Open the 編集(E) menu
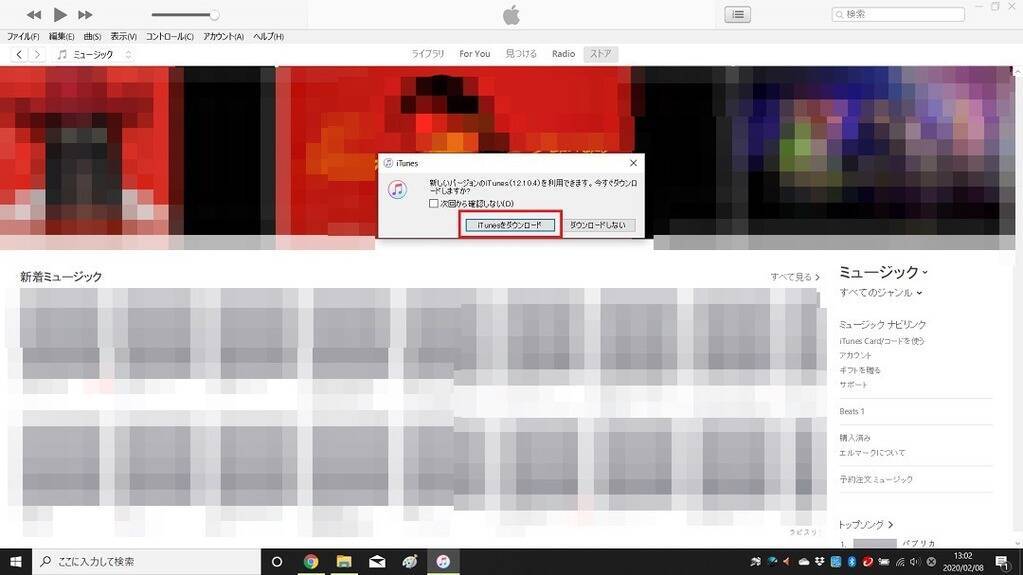Screen dimensions: 1023x575 click(x=61, y=37)
